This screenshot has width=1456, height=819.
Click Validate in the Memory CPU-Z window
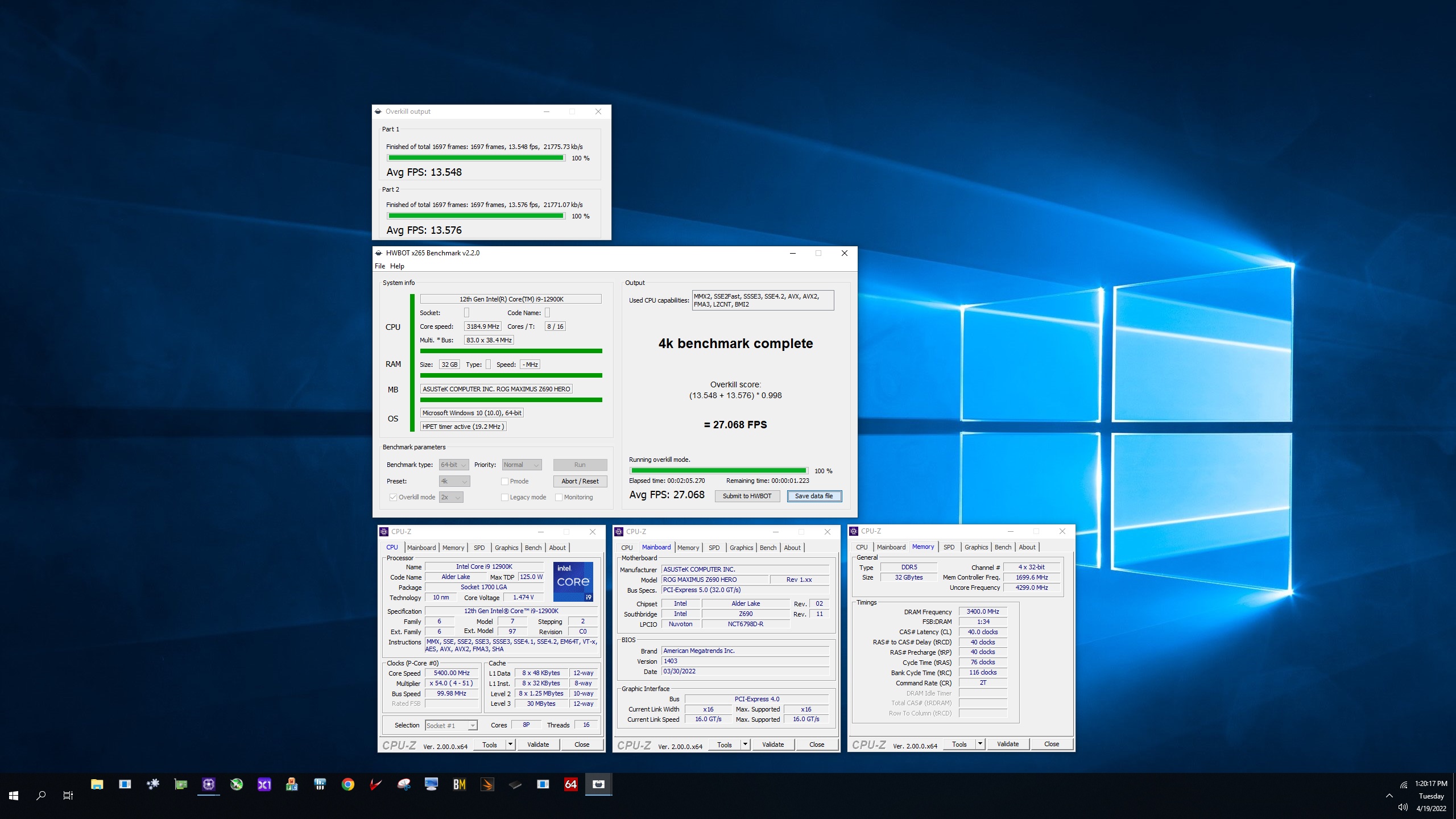1008,744
